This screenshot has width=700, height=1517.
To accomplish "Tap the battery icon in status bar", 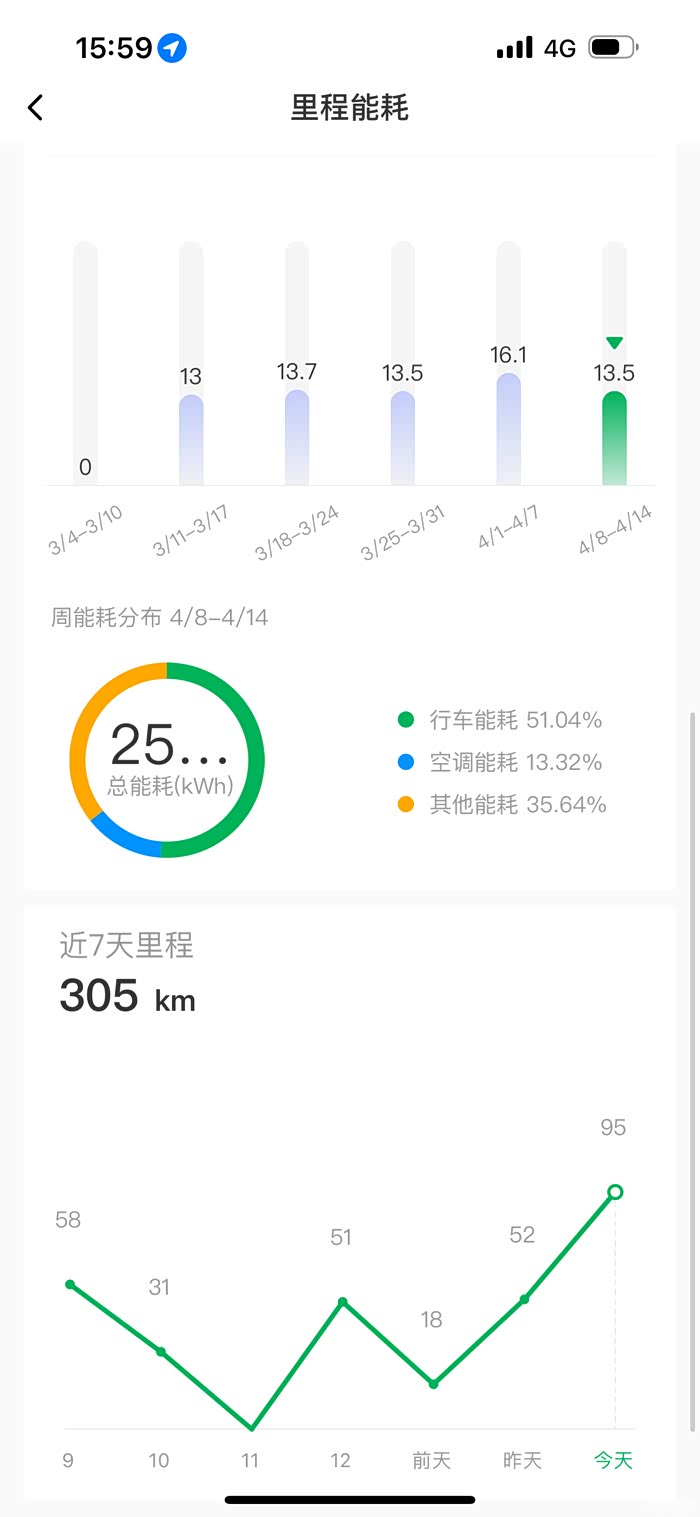I will point(612,48).
